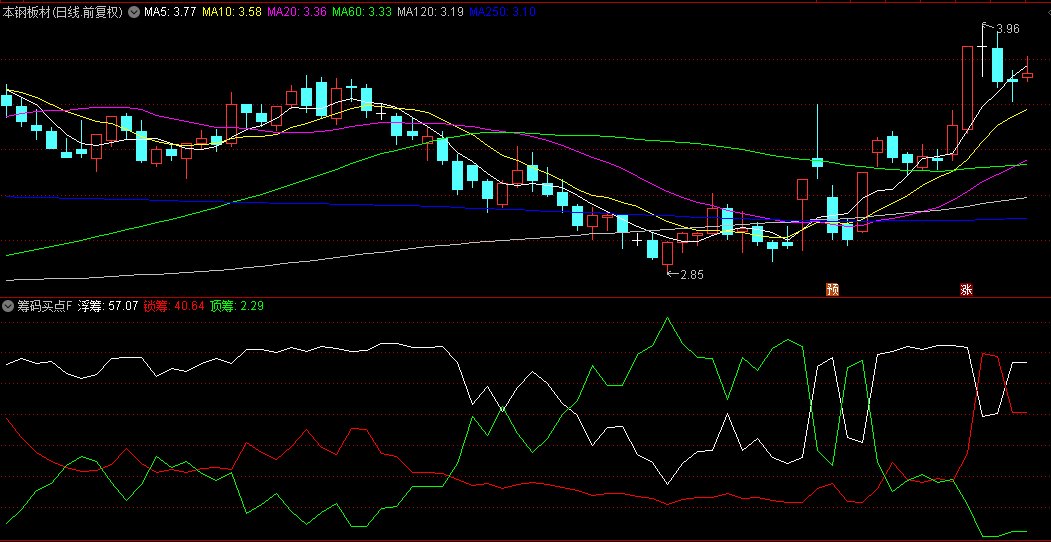
Task: Click the MA5: 3.77 label
Action: pos(172,11)
